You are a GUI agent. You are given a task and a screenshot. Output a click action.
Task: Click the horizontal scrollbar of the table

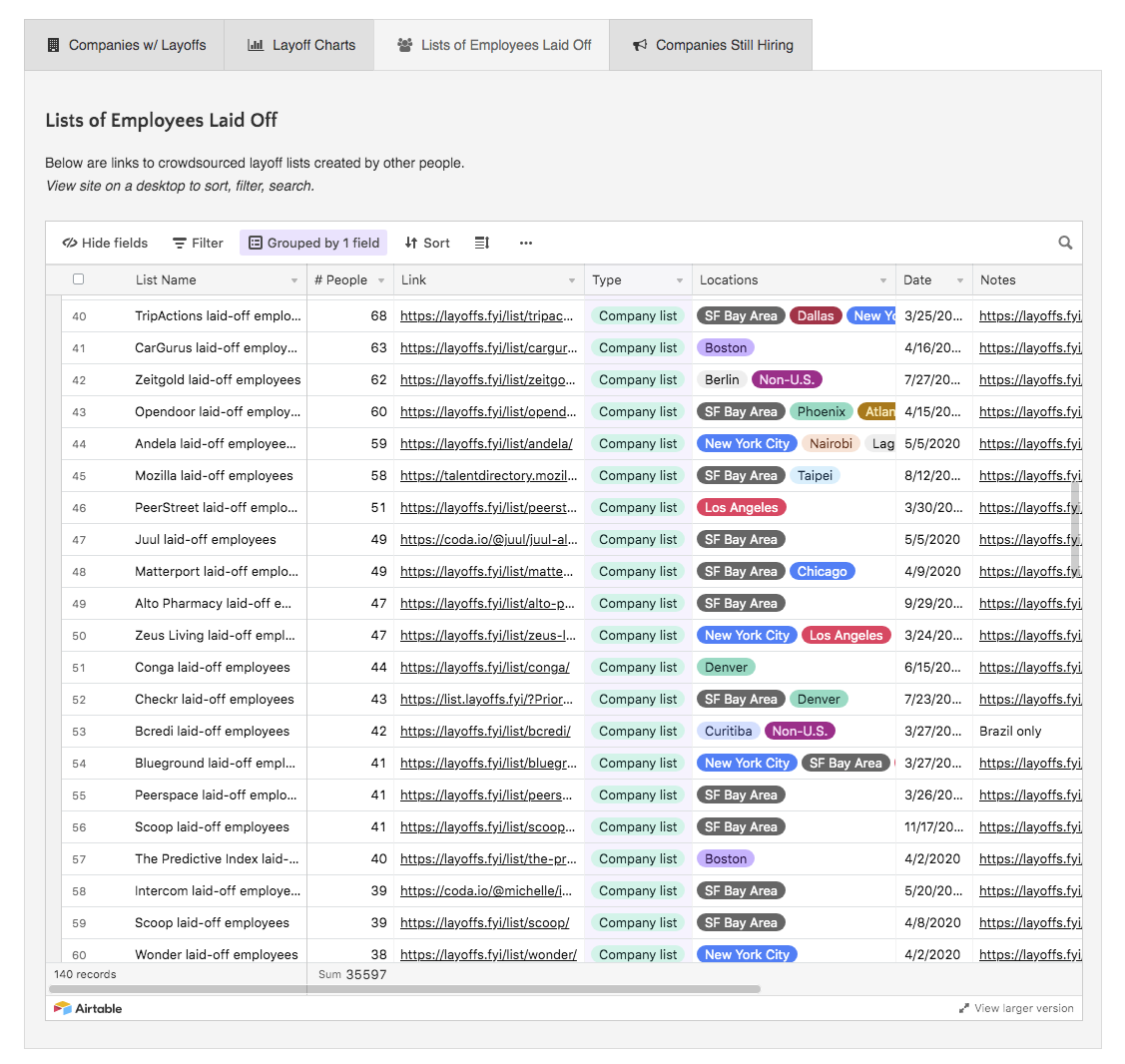point(404,989)
